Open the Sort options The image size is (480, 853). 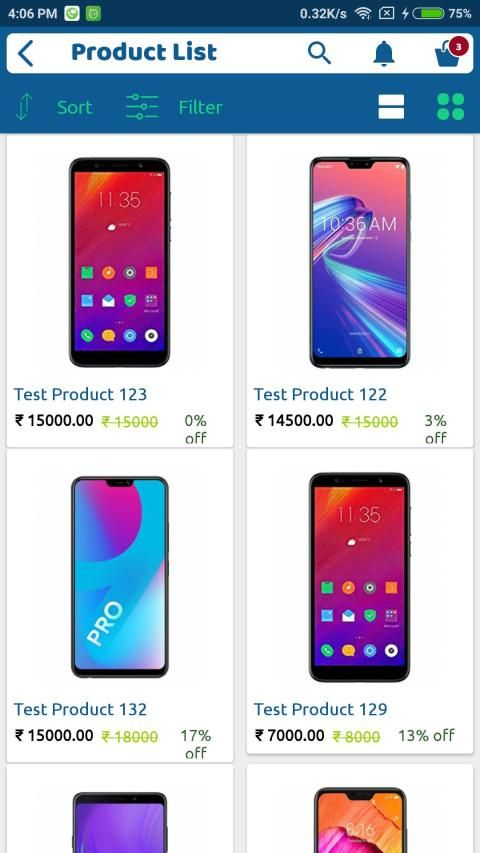pos(75,107)
